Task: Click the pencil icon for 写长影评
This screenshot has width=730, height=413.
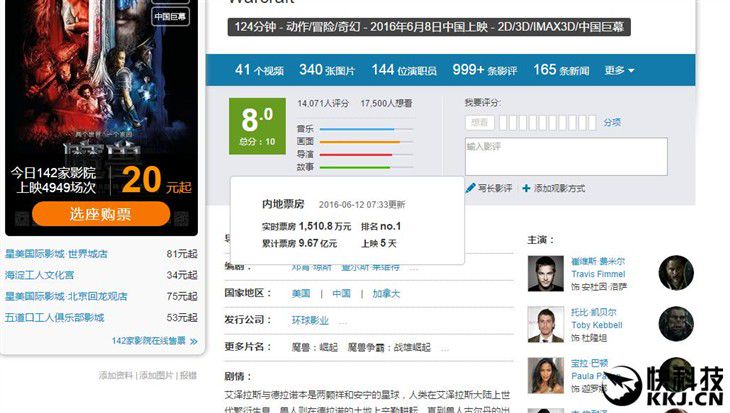Action: tap(470, 188)
